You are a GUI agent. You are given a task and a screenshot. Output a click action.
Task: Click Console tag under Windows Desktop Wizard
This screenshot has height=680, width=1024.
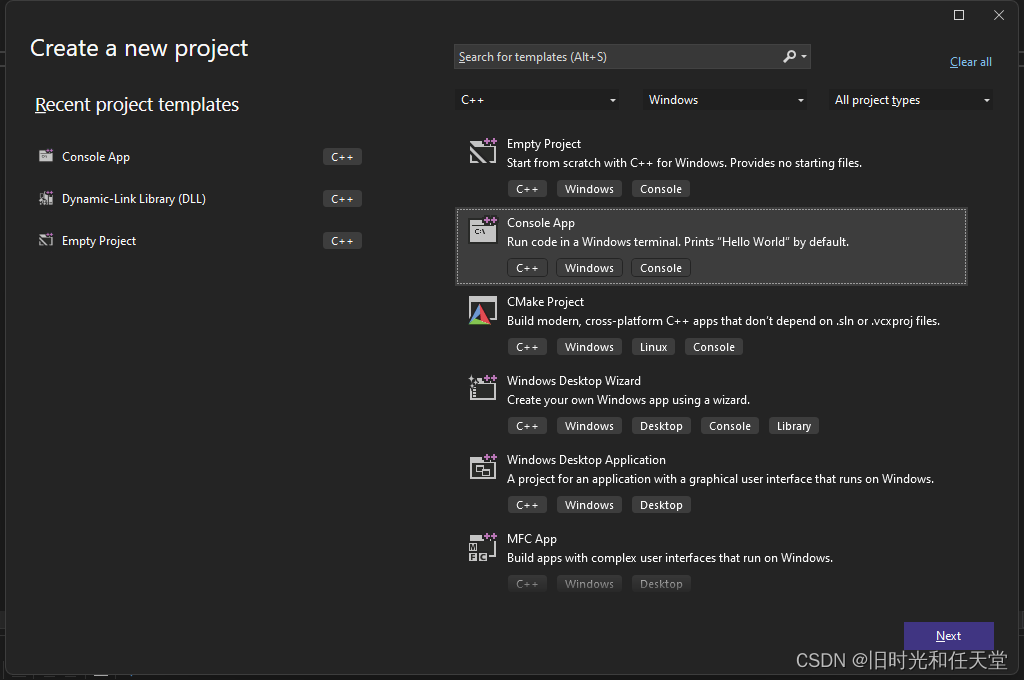(729, 426)
